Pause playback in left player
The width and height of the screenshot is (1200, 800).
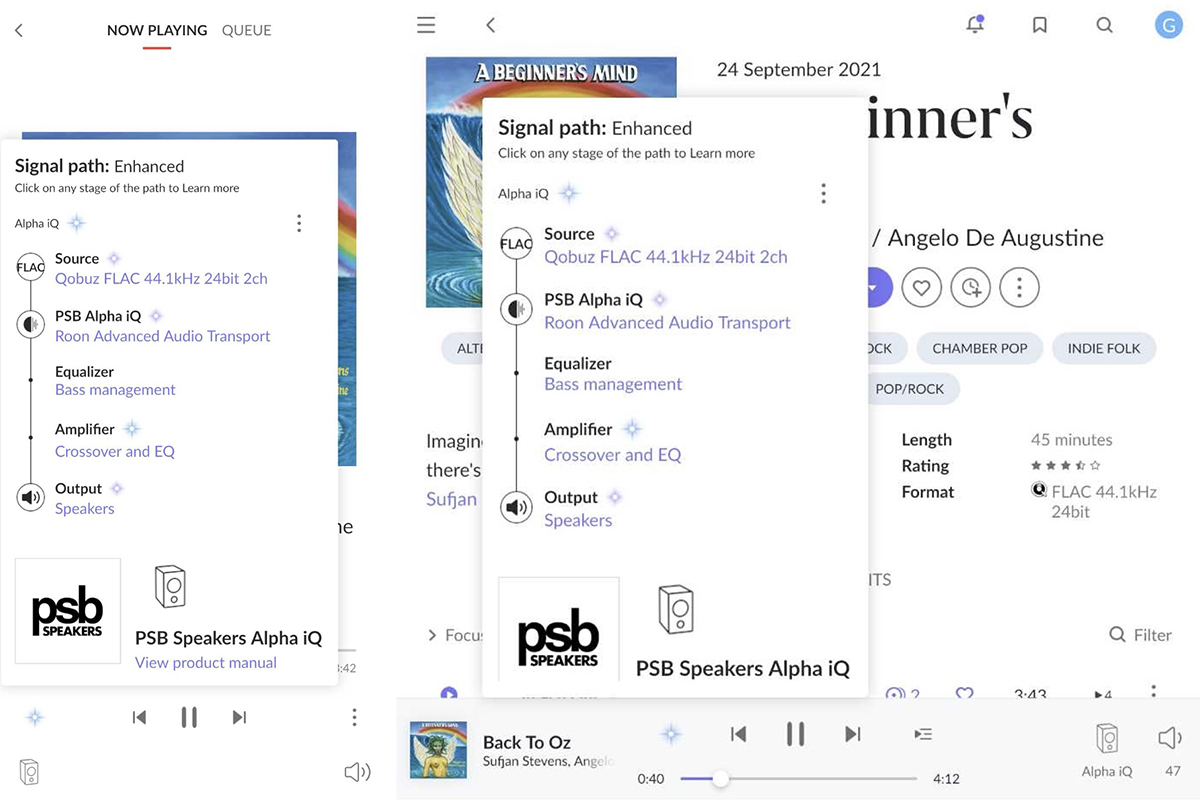tap(189, 717)
